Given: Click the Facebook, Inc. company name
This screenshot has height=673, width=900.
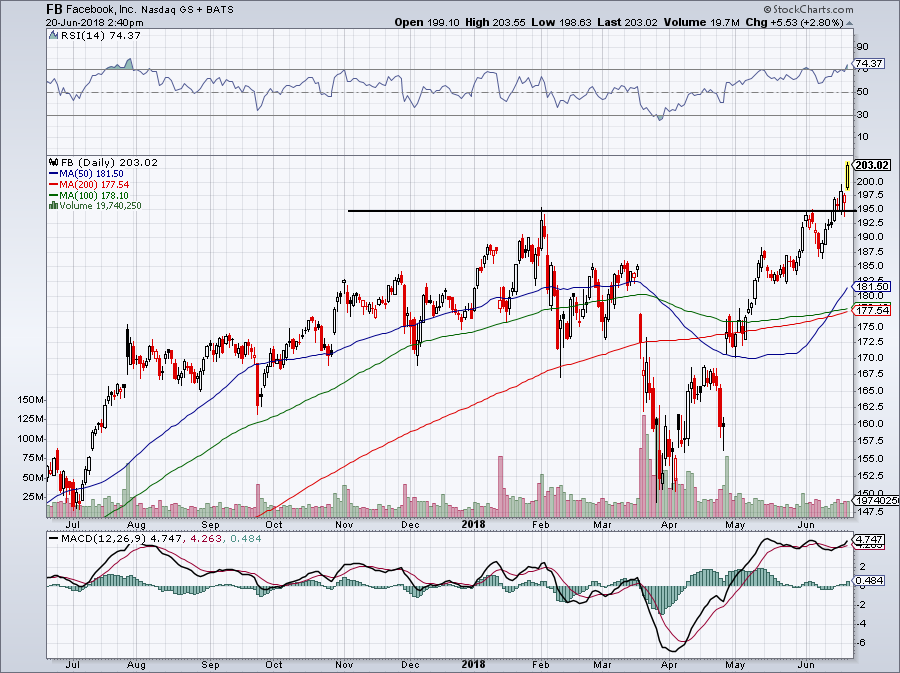Looking at the screenshot, I should (x=100, y=10).
